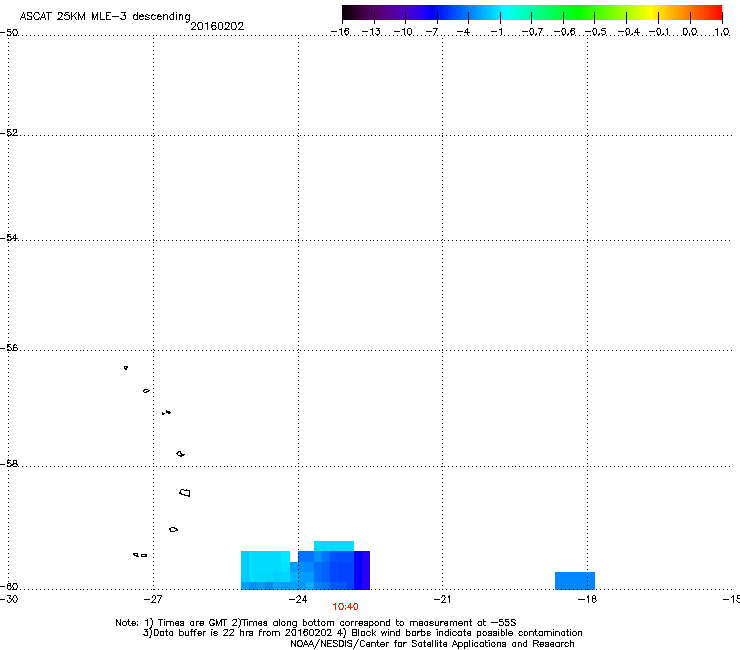Click the note line starting "Note: 1) Times are GMT"
This screenshot has height=650, width=740.
316,623
